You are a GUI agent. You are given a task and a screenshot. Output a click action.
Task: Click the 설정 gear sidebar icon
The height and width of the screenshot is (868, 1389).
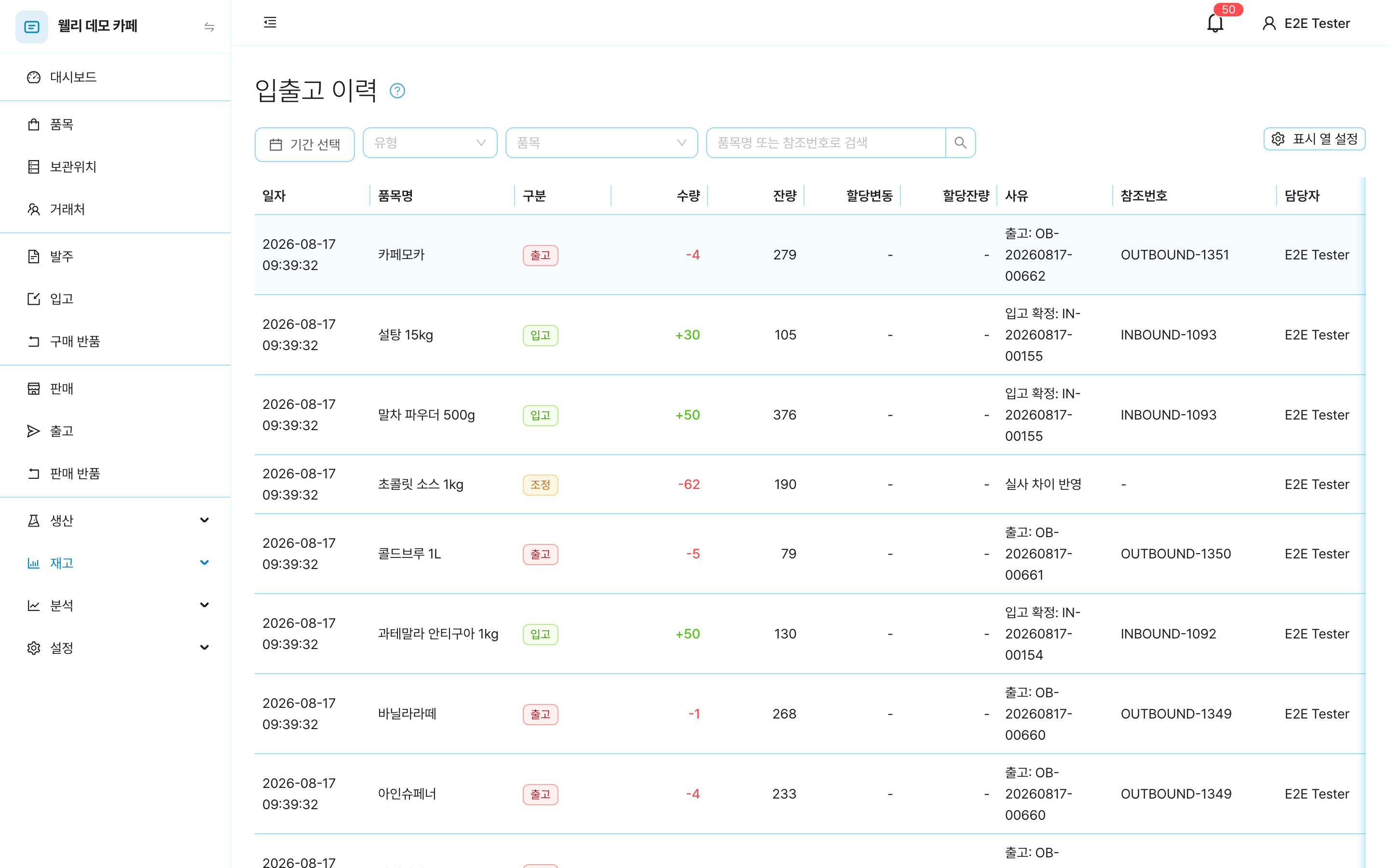pyautogui.click(x=34, y=648)
